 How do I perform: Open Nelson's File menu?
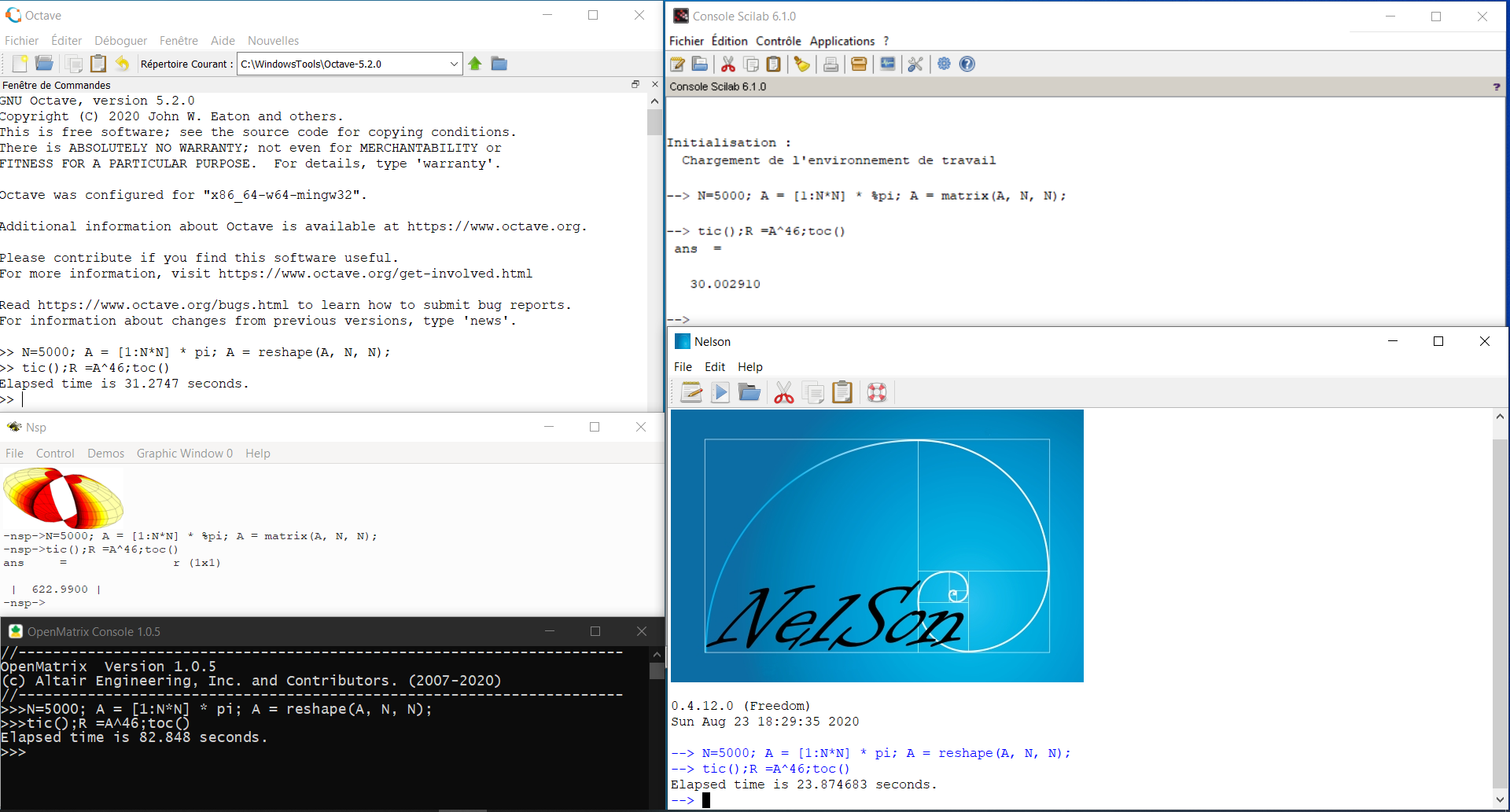[x=683, y=367]
